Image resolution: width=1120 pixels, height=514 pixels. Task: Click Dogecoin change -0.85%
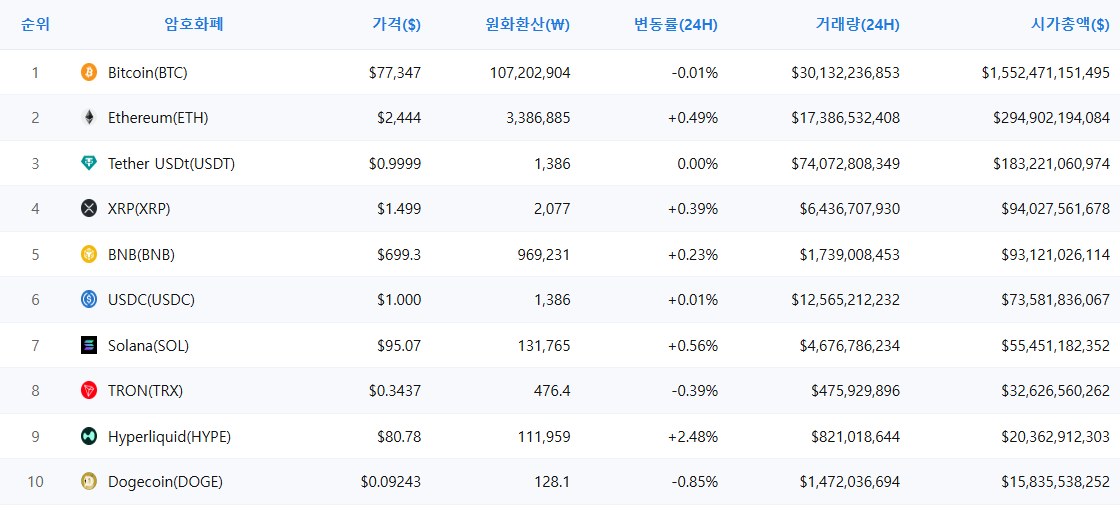(695, 482)
